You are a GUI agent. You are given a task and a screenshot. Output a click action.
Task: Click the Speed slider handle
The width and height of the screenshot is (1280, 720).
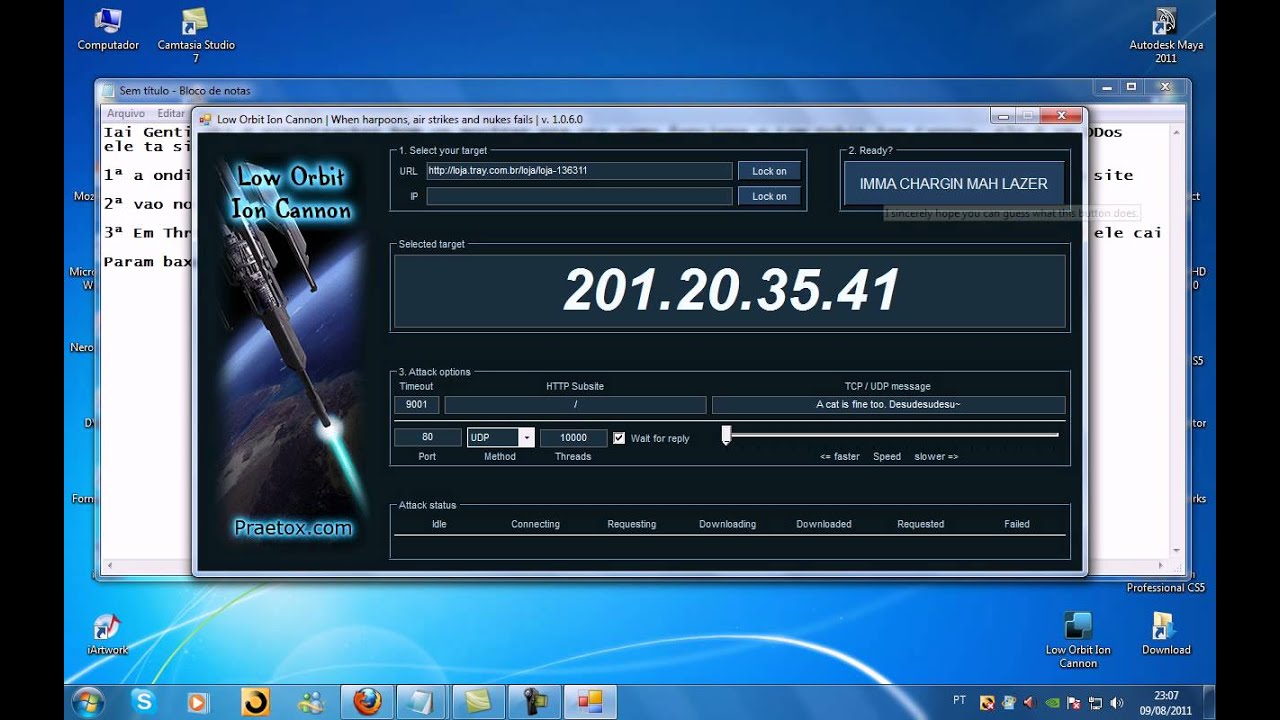pos(727,435)
